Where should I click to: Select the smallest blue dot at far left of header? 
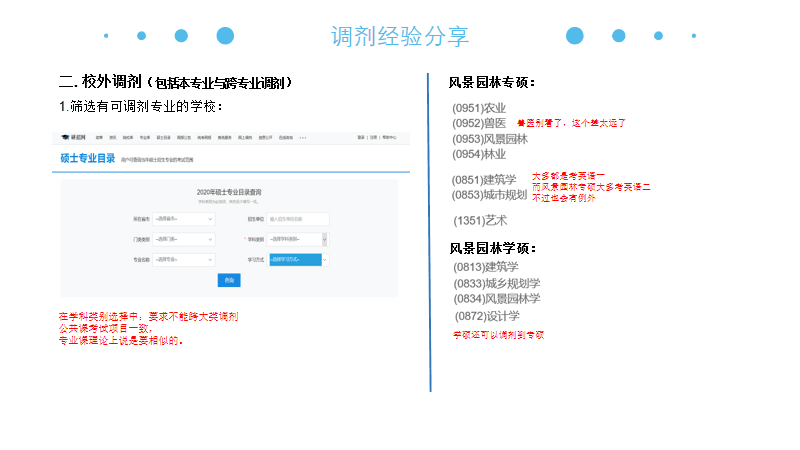106,36
